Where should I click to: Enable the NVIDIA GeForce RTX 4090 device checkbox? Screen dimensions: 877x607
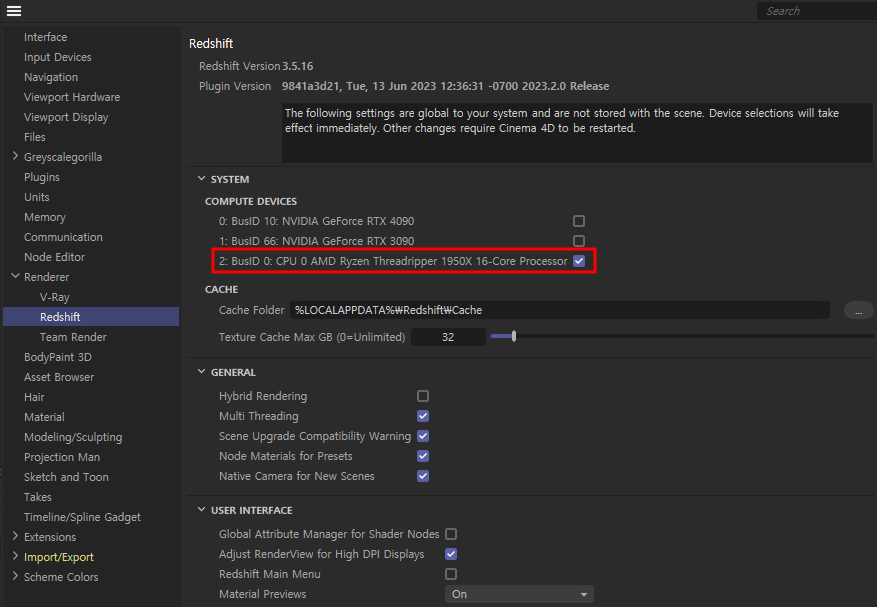[x=579, y=221]
